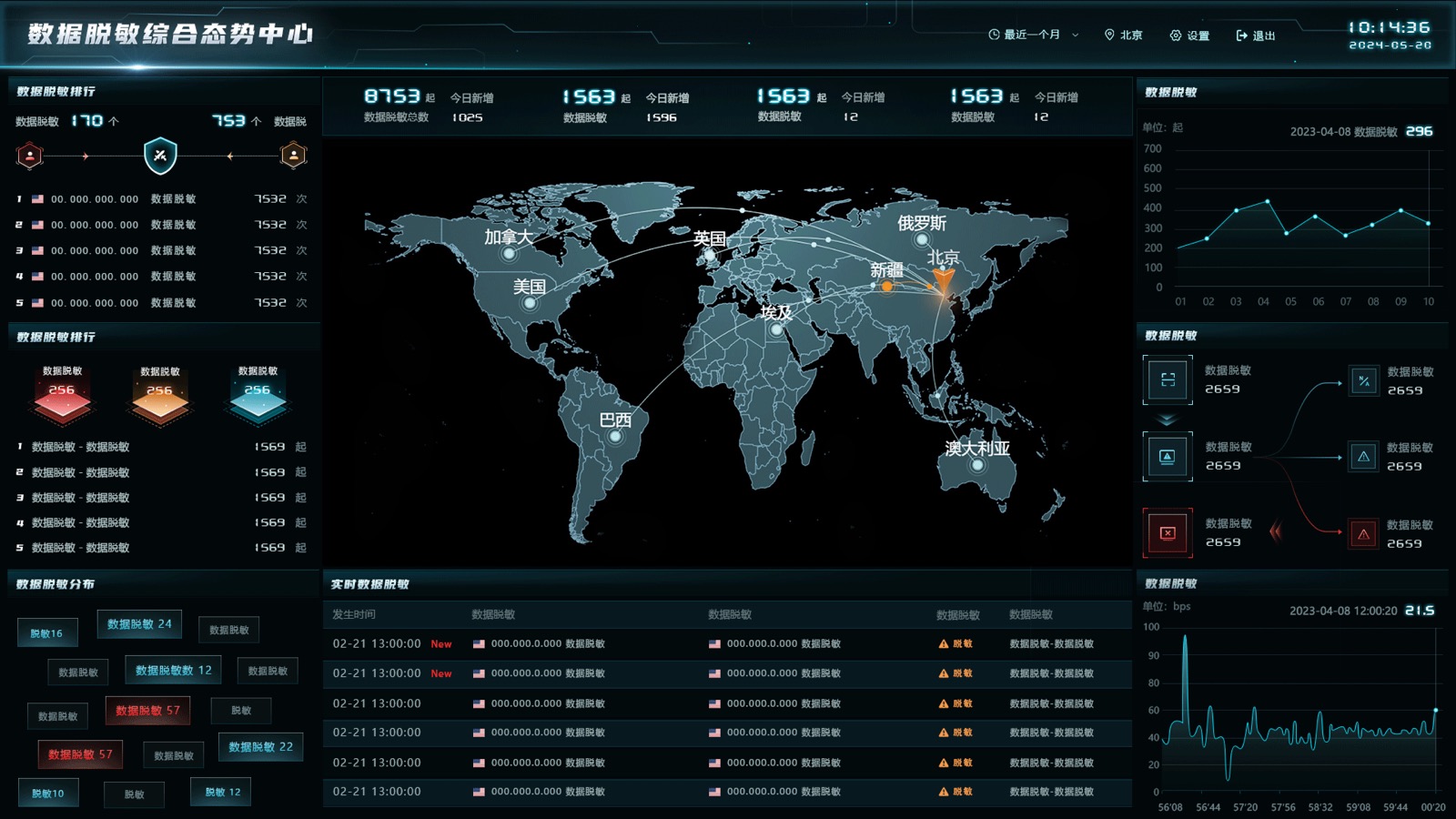1456x819 pixels.
Task: Click the percent icon in the flow panel
Action: coord(1363,381)
